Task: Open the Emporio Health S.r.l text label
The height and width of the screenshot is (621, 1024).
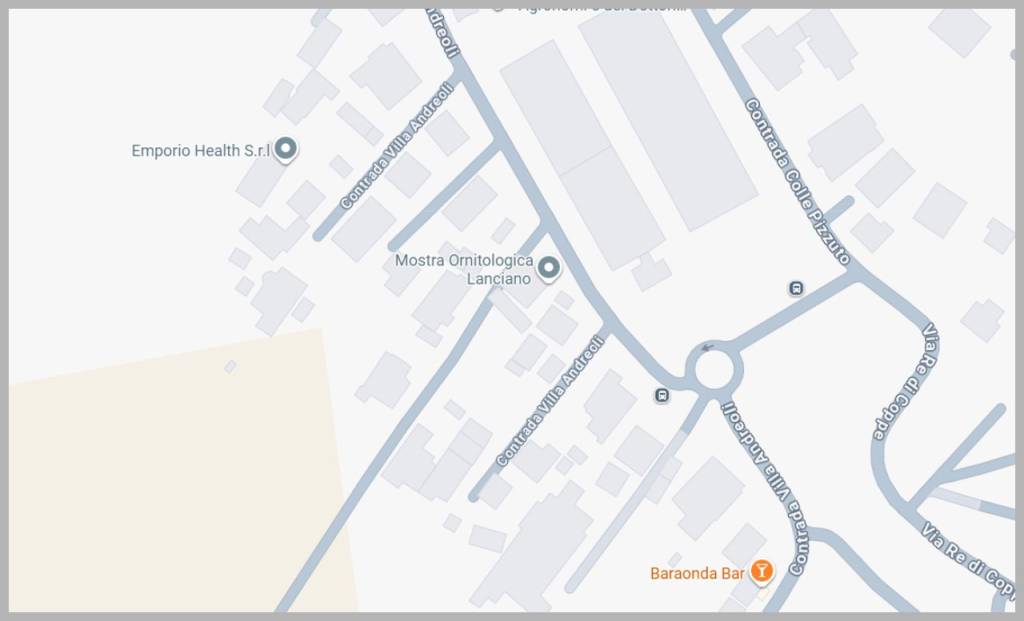Action: 200,151
